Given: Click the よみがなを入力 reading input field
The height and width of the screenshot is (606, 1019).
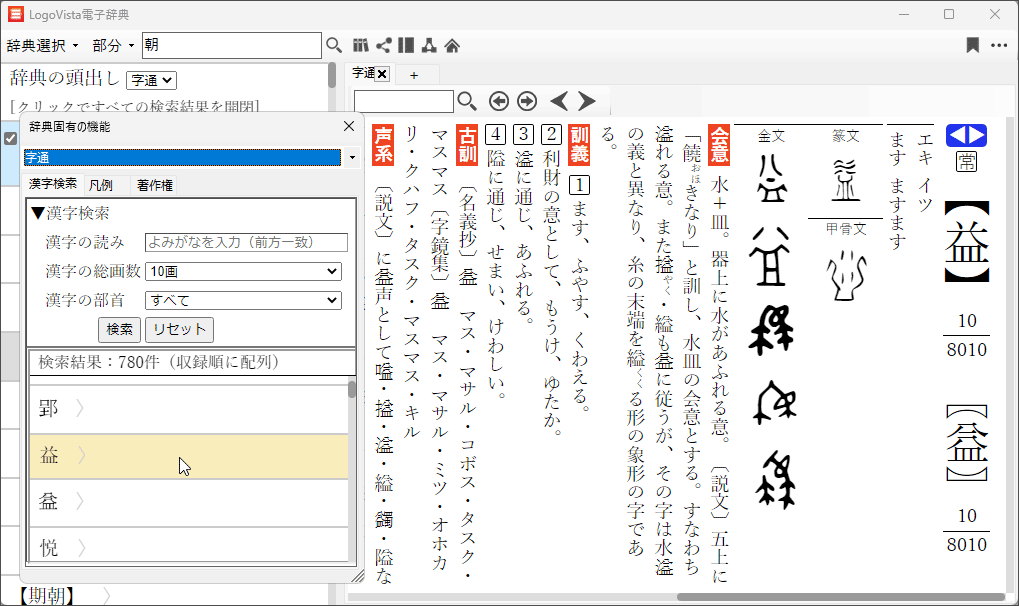Looking at the screenshot, I should (246, 242).
